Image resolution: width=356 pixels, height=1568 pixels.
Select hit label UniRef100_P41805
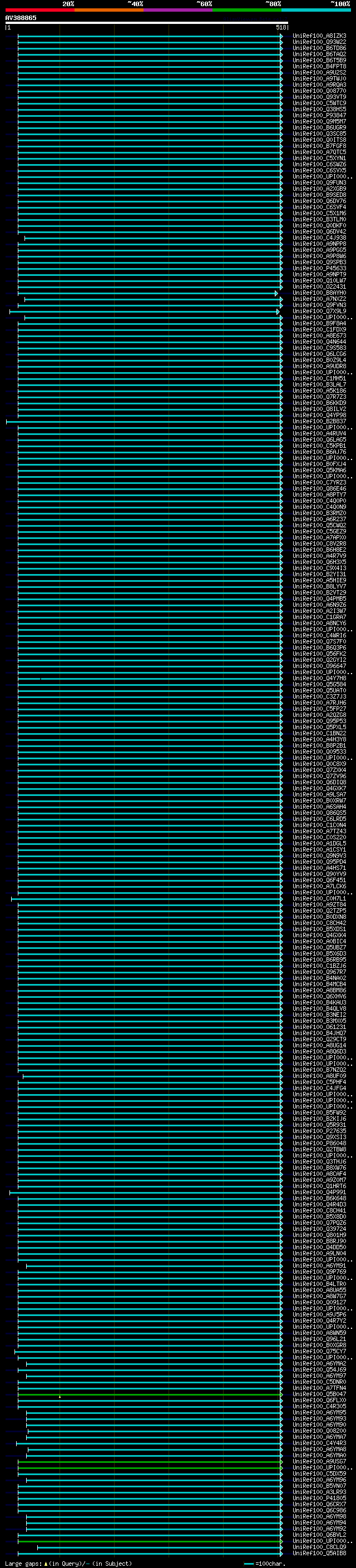pos(319,1498)
